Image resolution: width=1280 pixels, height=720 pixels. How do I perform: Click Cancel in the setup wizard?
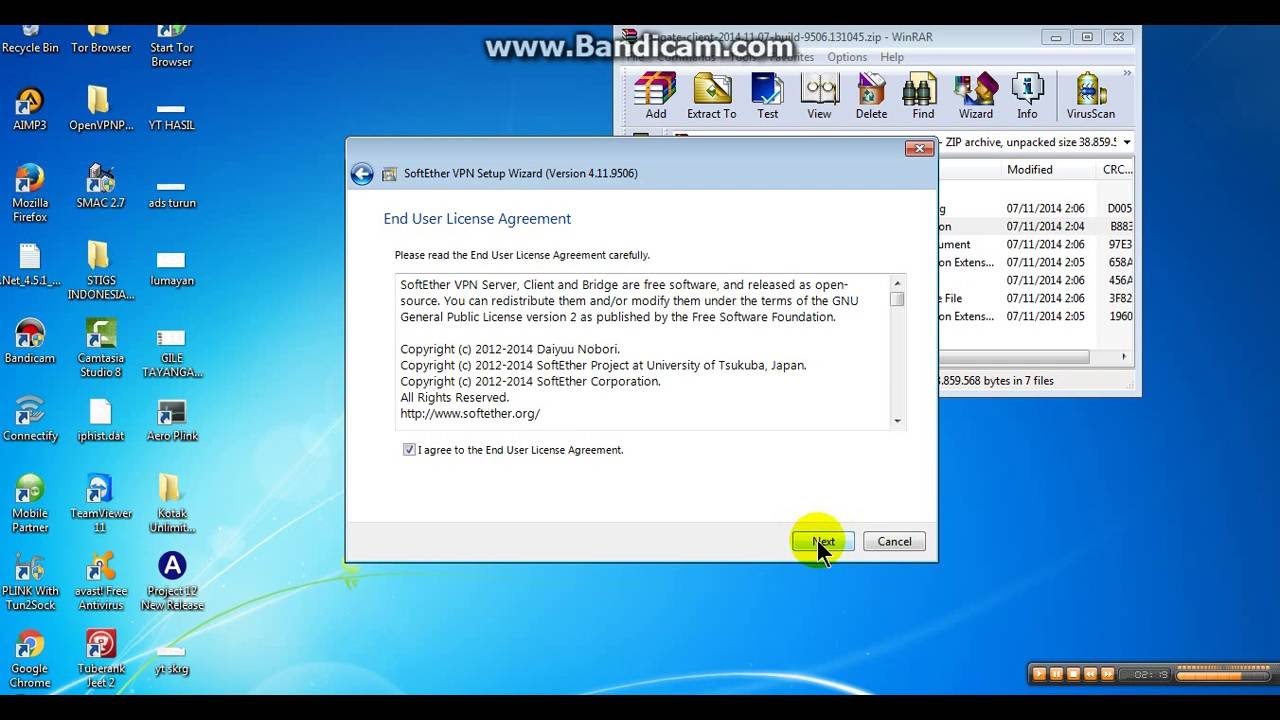(894, 542)
